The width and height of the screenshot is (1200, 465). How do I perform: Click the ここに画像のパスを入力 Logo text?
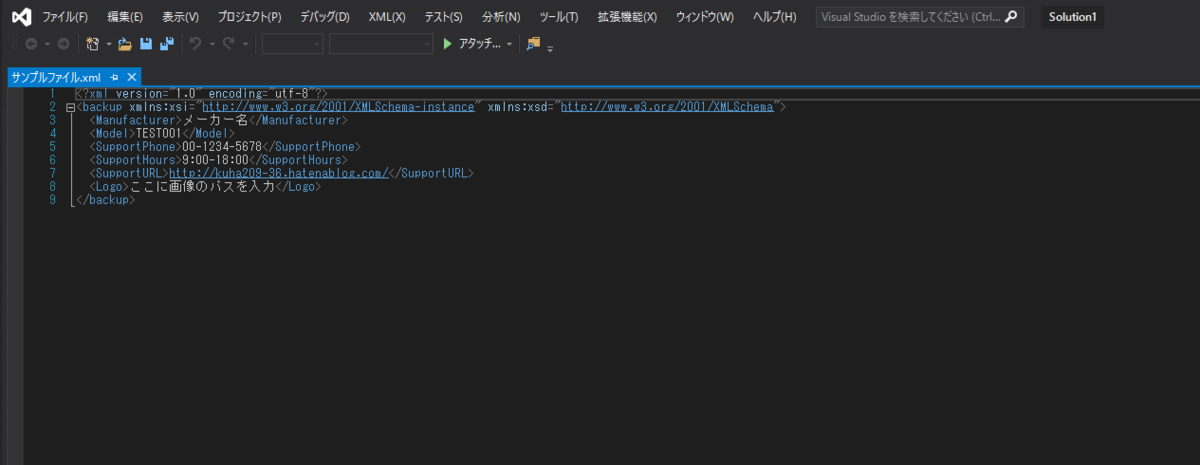[x=202, y=187]
